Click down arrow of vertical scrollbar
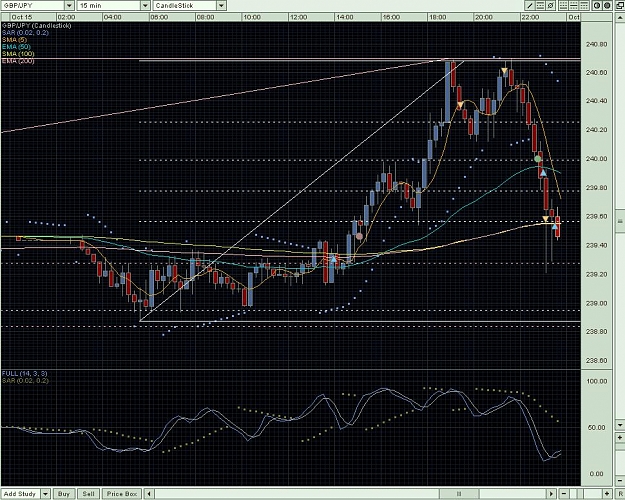This screenshot has height=500, width=625. pyautogui.click(x=620, y=425)
